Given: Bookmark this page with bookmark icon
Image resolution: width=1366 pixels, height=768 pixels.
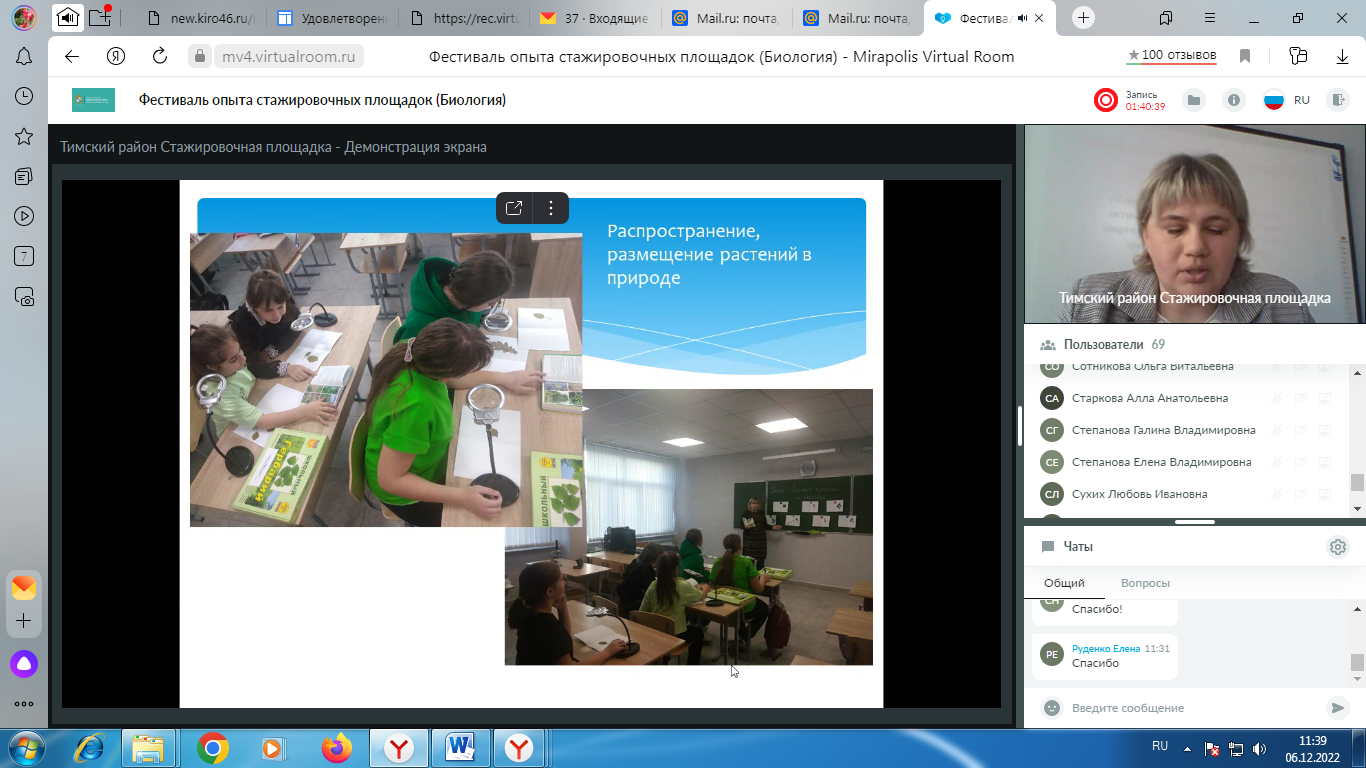Looking at the screenshot, I should point(1245,56).
